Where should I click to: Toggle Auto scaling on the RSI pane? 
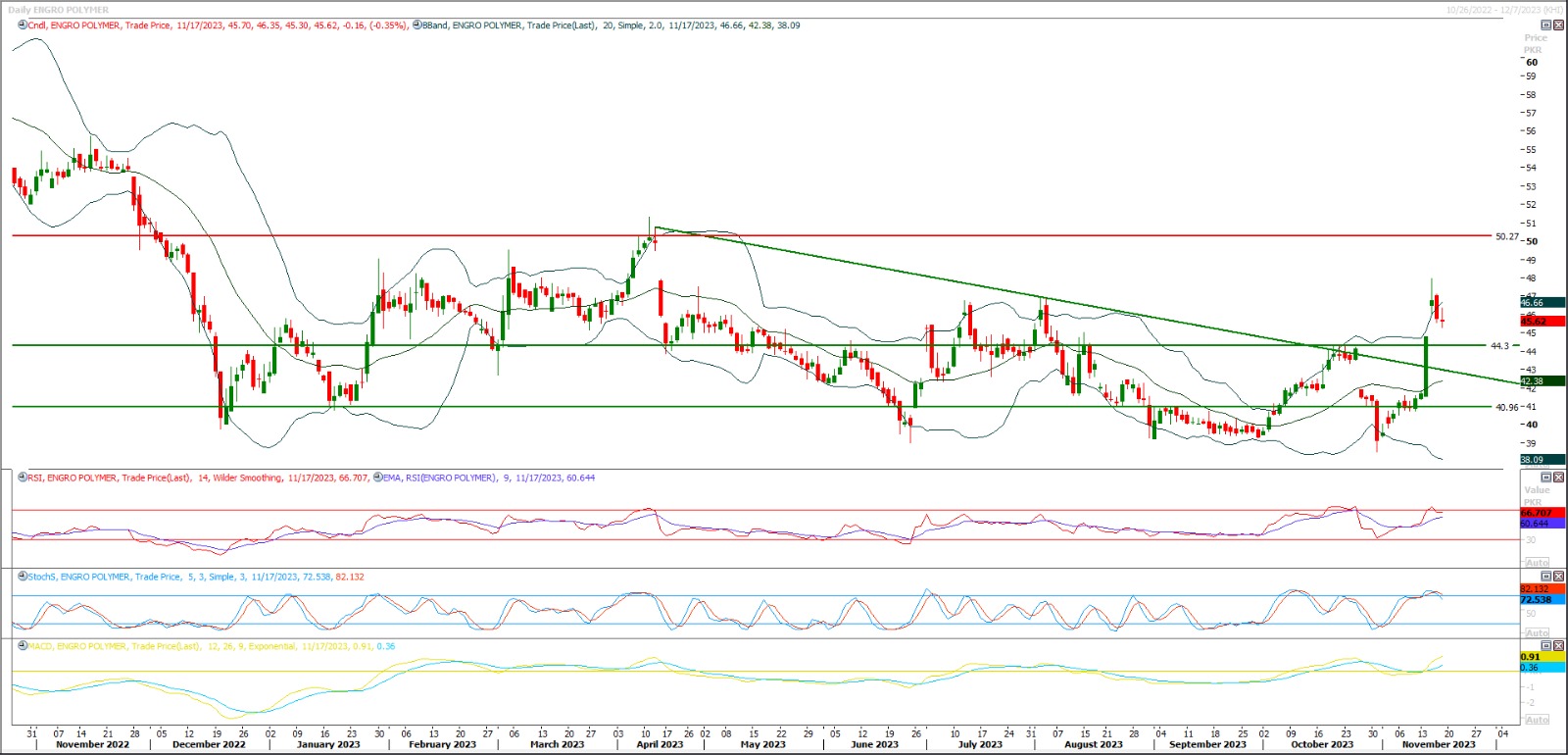pyautogui.click(x=1537, y=563)
